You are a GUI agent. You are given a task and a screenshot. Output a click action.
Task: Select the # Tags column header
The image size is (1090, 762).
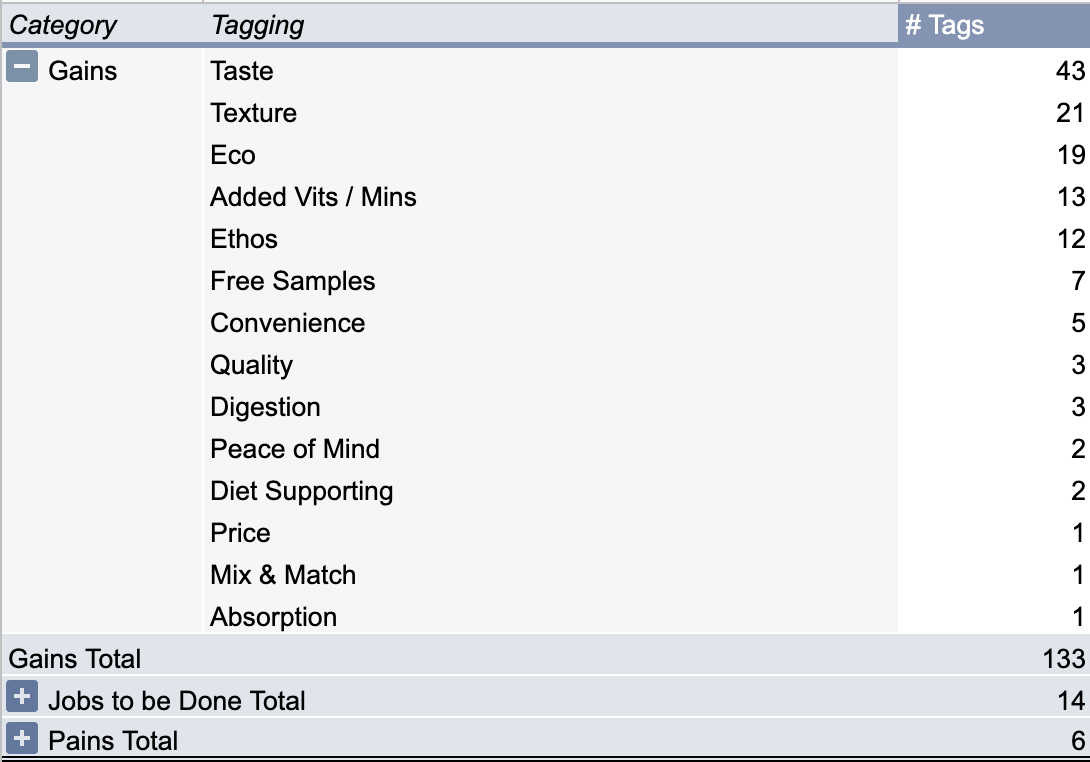coord(993,25)
